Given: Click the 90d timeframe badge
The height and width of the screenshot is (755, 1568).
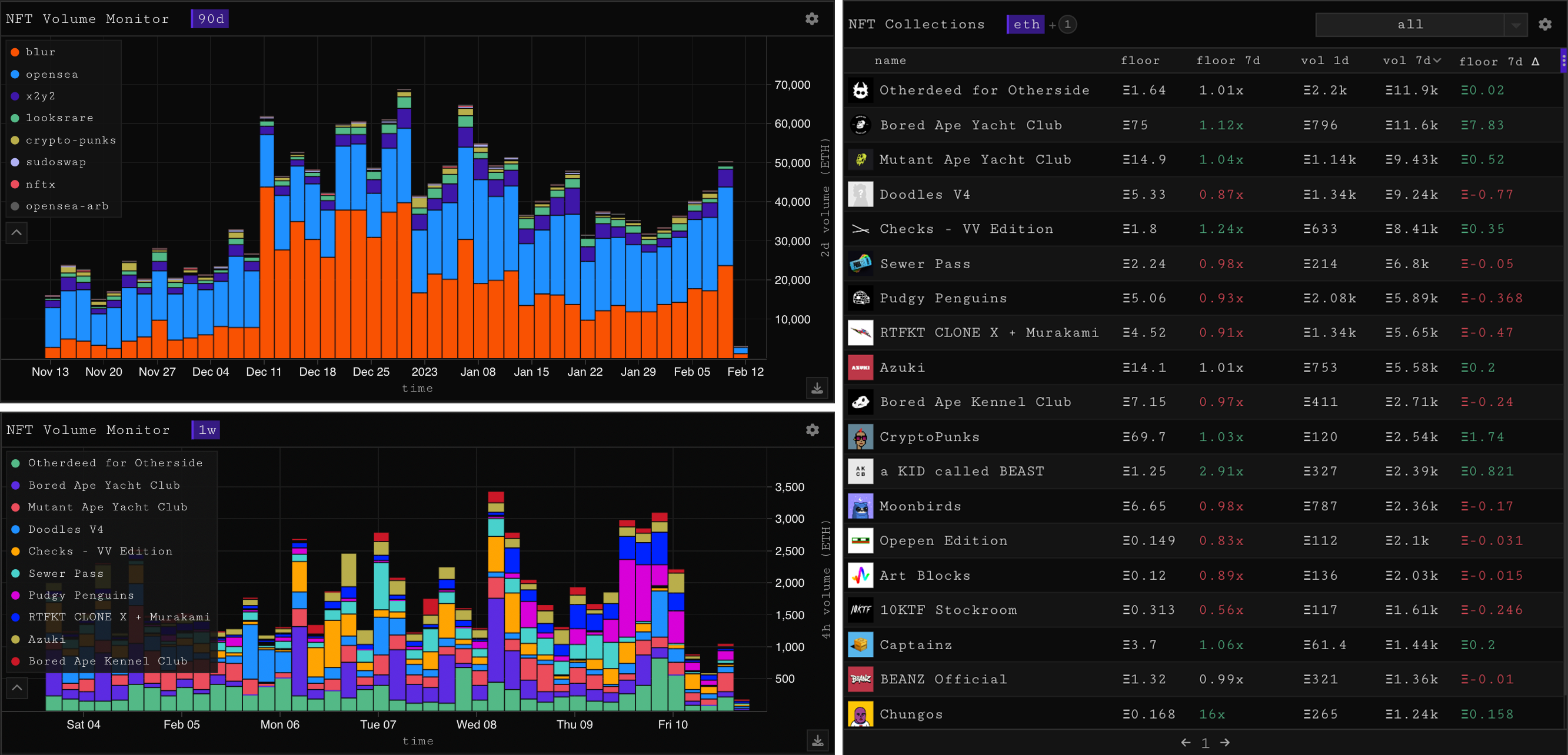Looking at the screenshot, I should 210,19.
